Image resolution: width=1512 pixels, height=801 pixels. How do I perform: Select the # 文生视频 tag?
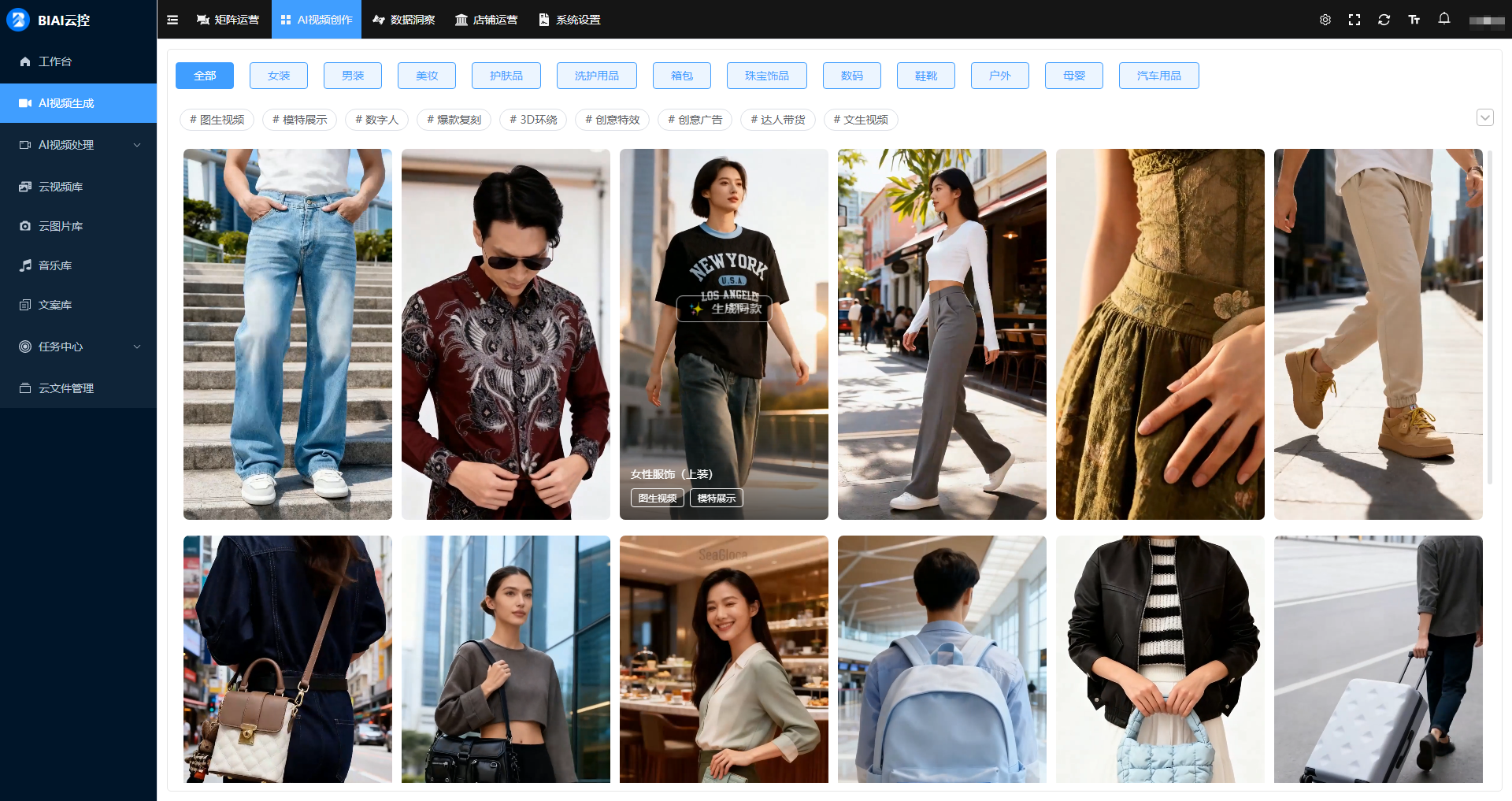coord(861,120)
